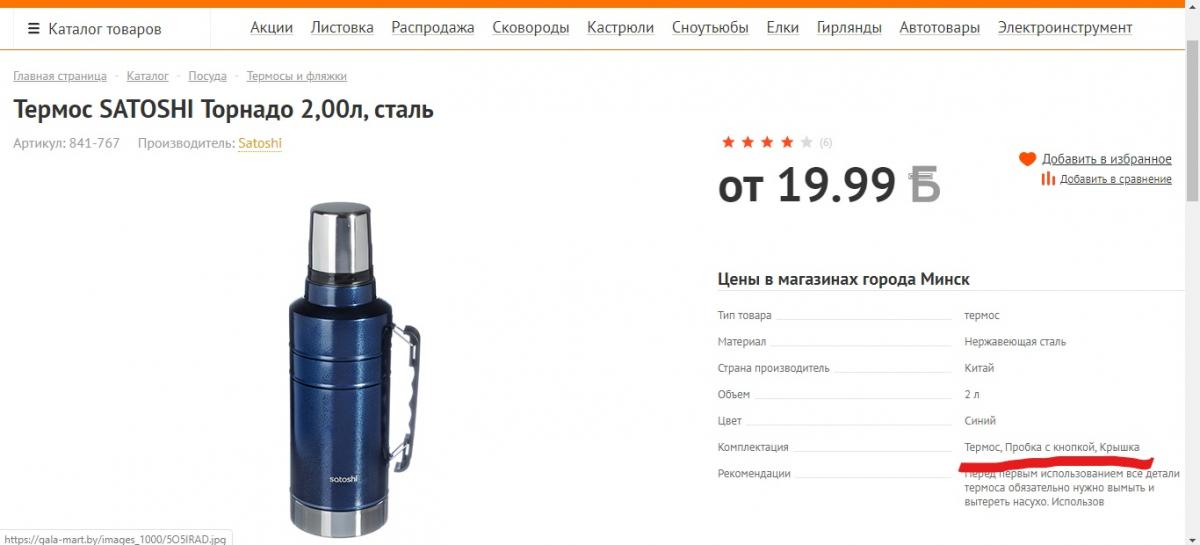Go to Сковороды category
1200x545 pixels.
coord(531,28)
